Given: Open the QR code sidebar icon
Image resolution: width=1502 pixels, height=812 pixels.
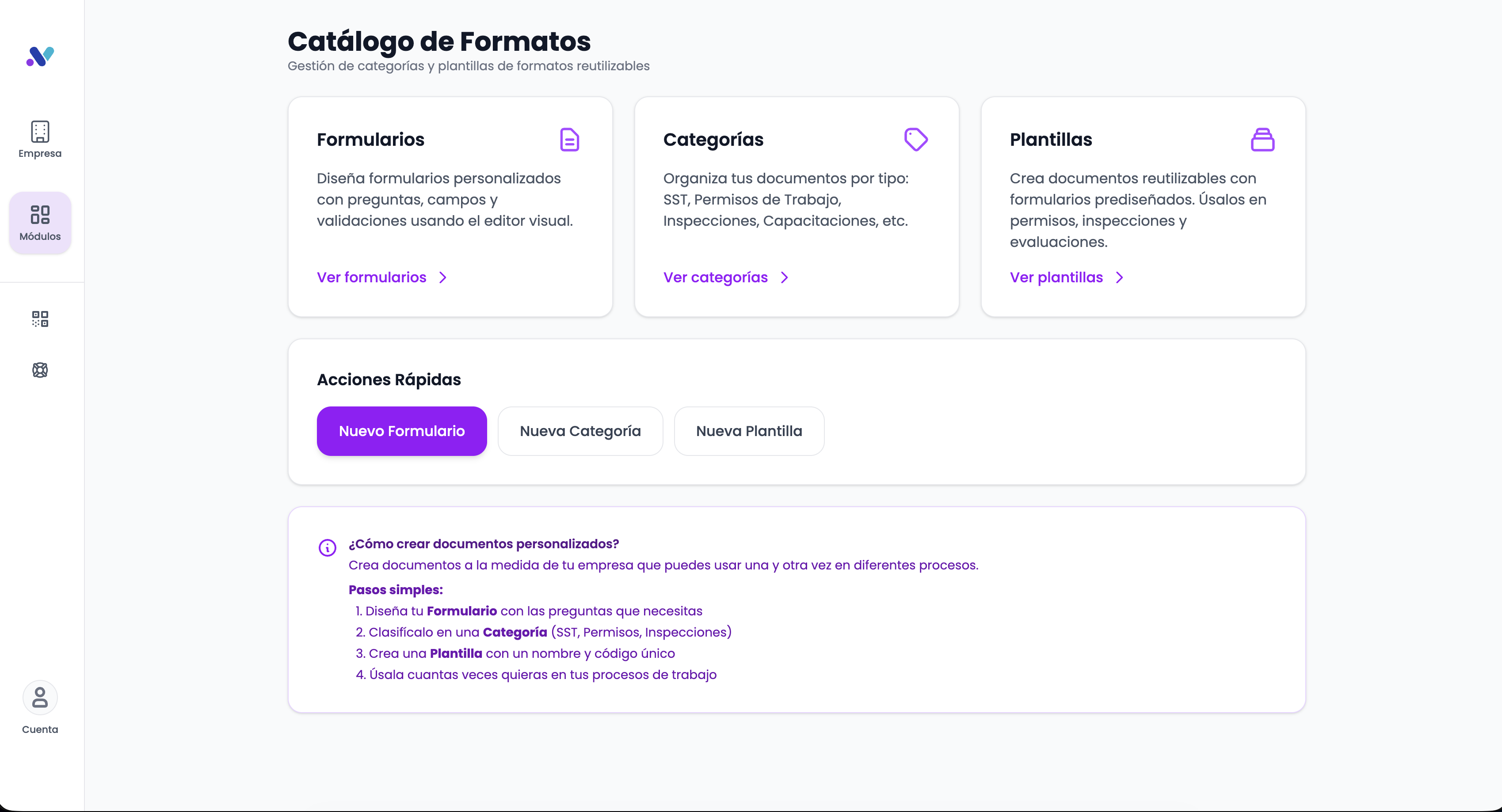Looking at the screenshot, I should pos(40,319).
